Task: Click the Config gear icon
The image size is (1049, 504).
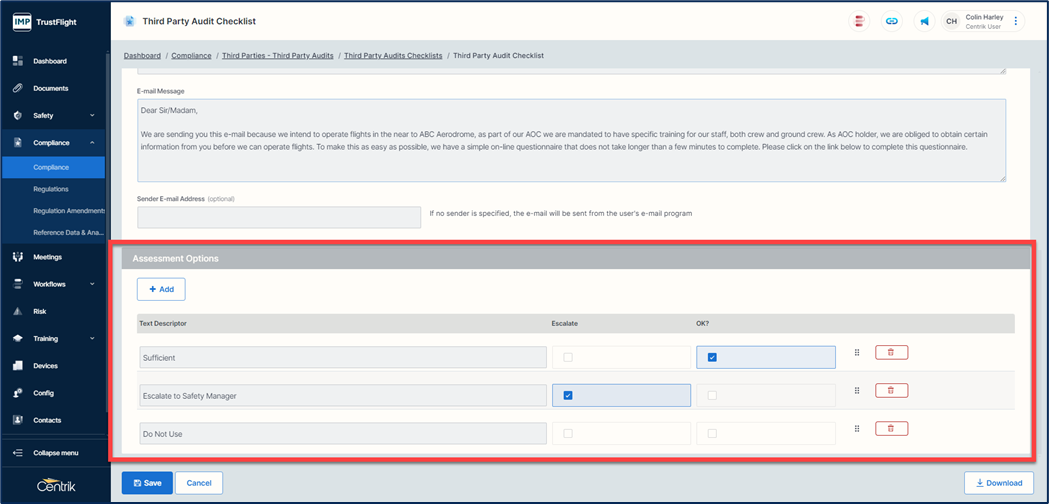Action: click(18, 393)
